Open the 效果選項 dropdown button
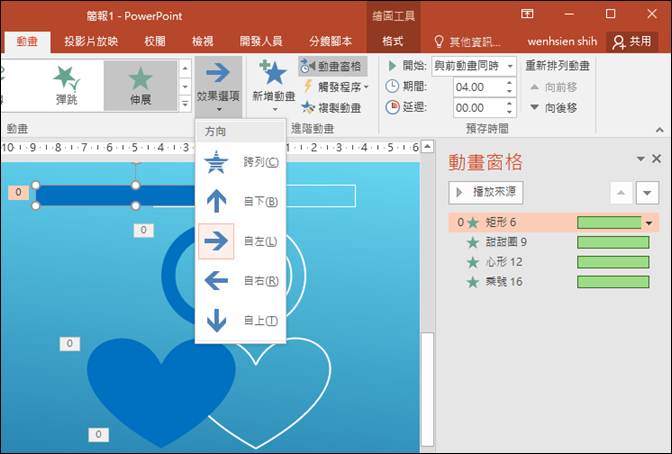The height and width of the screenshot is (454, 672). (218, 87)
